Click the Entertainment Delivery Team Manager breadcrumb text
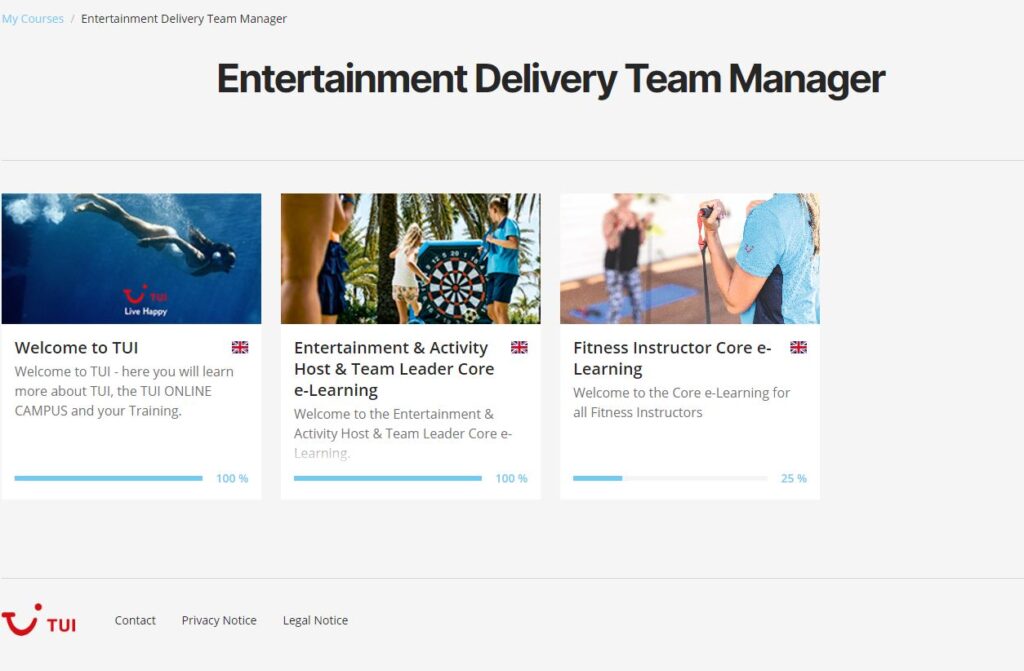Screen dimensions: 1024x671 pyautogui.click(x=184, y=19)
